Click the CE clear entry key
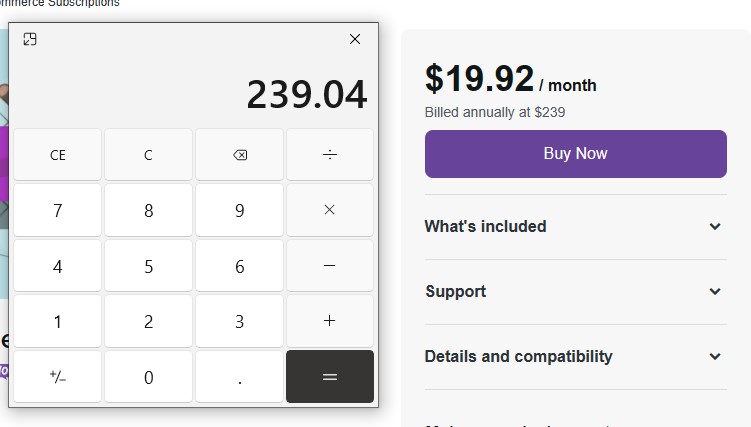The width and height of the screenshot is (751, 427). point(57,155)
